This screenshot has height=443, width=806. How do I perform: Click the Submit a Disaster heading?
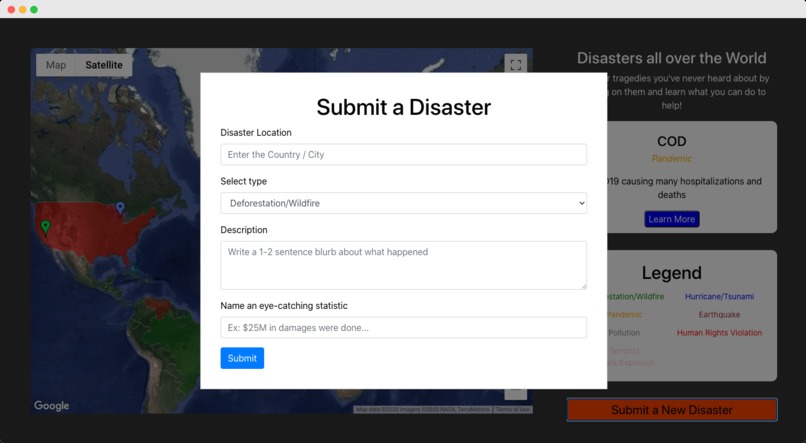click(404, 107)
